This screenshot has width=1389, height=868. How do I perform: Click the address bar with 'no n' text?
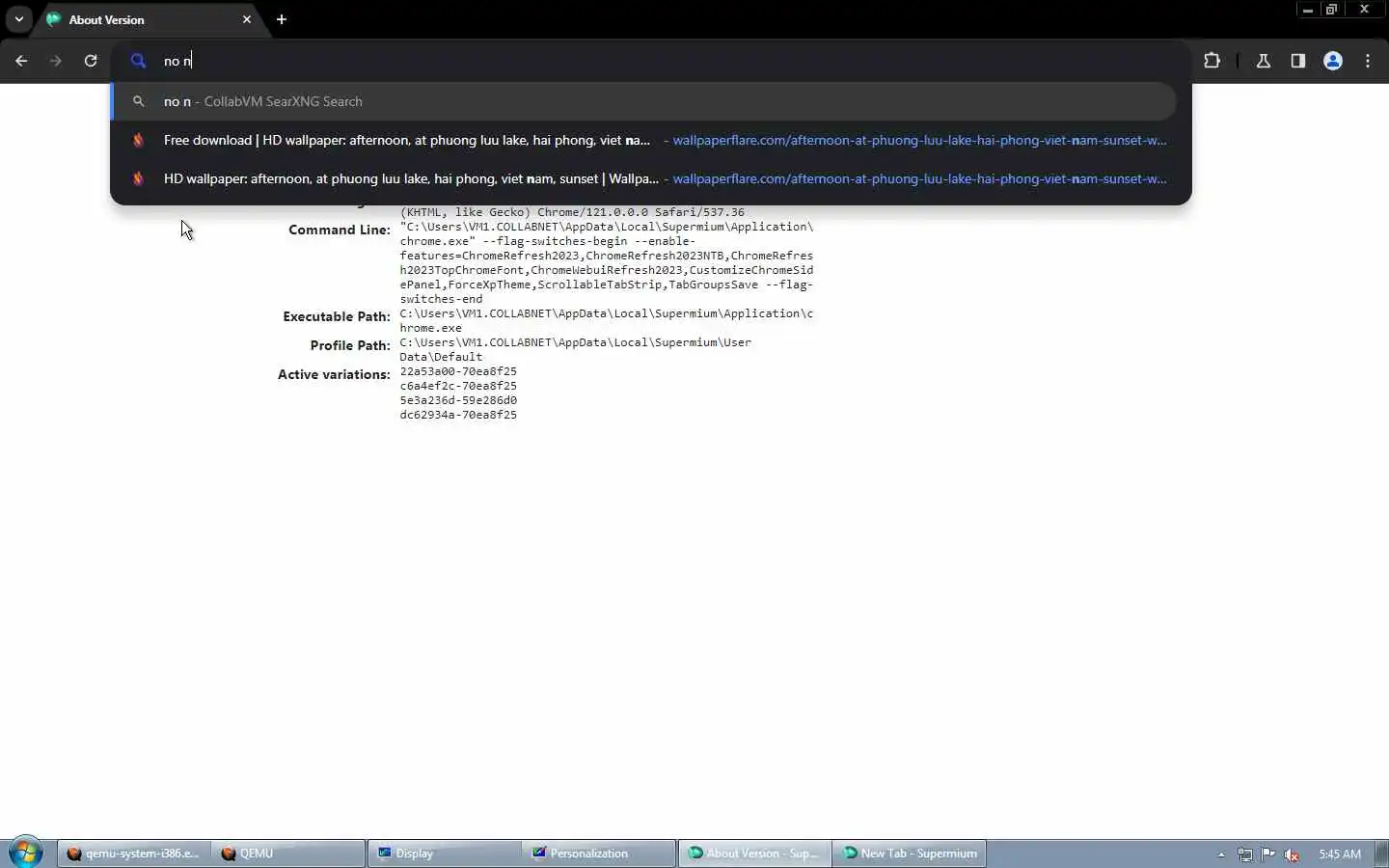click(x=651, y=61)
